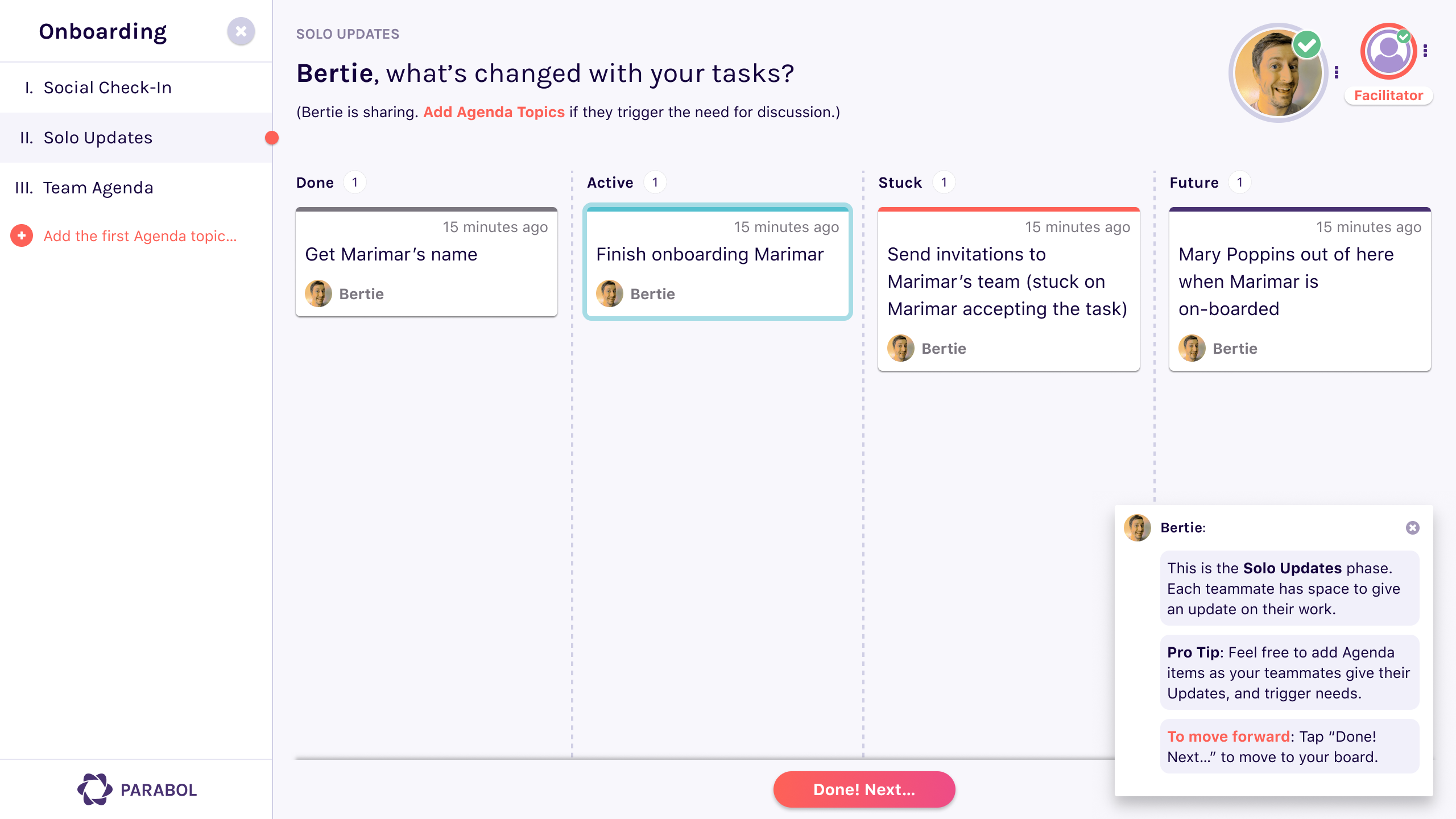Viewport: 1456px width, 819px height.
Task: Click the Add Agenda Topics link
Action: click(x=493, y=112)
